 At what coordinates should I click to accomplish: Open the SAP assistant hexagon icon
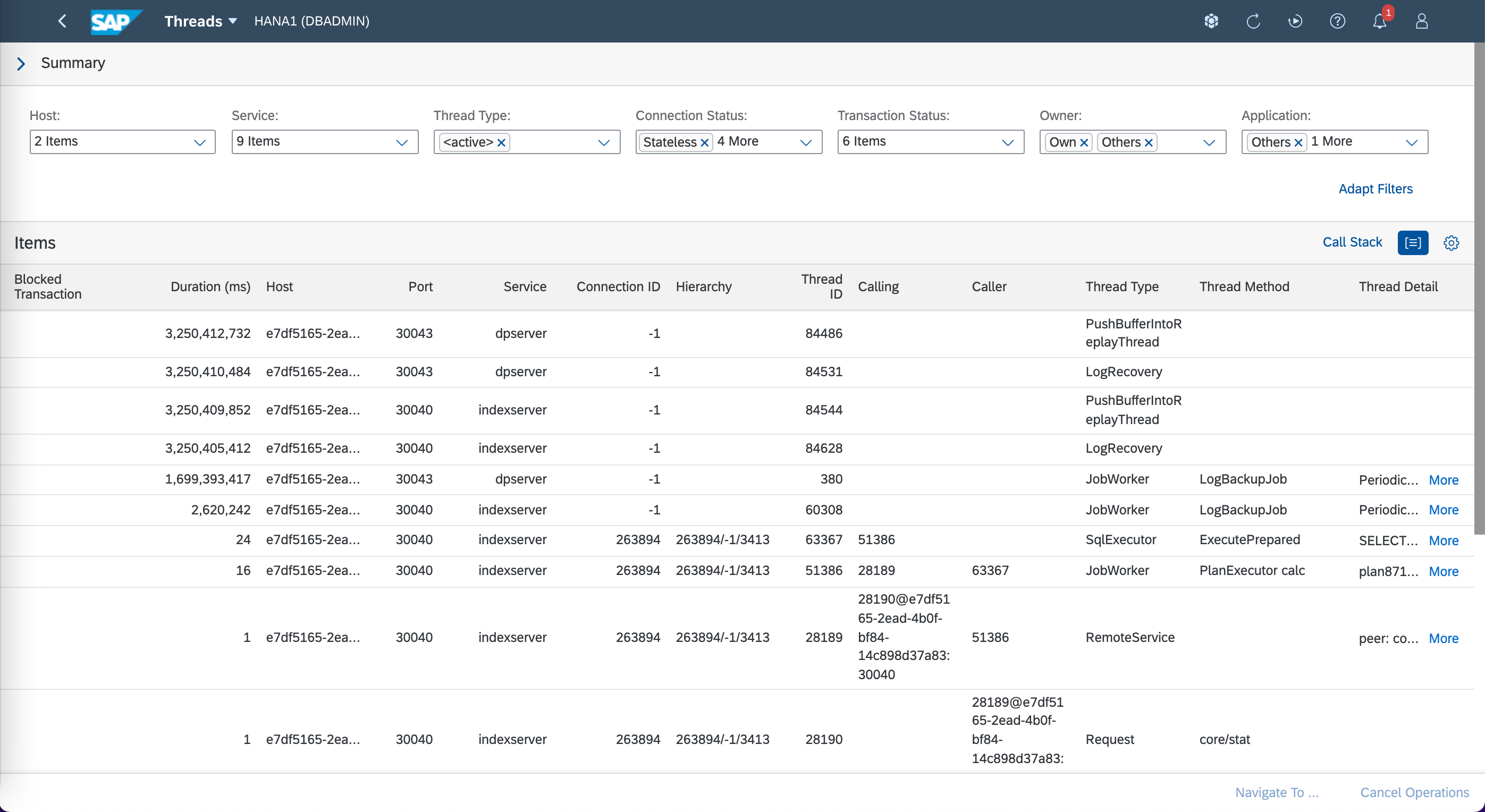point(1211,21)
